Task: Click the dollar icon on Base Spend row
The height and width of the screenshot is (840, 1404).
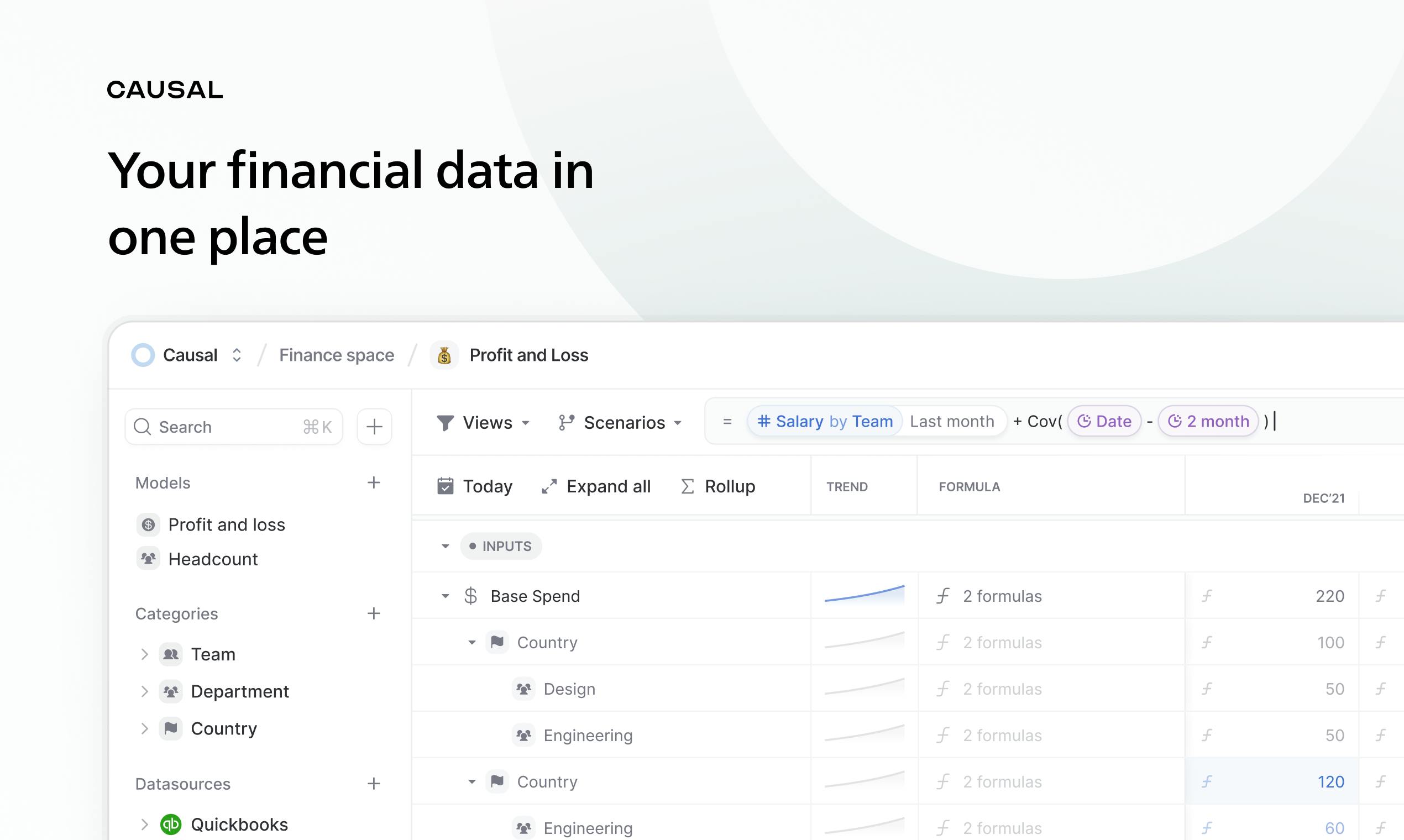Action: (x=470, y=596)
